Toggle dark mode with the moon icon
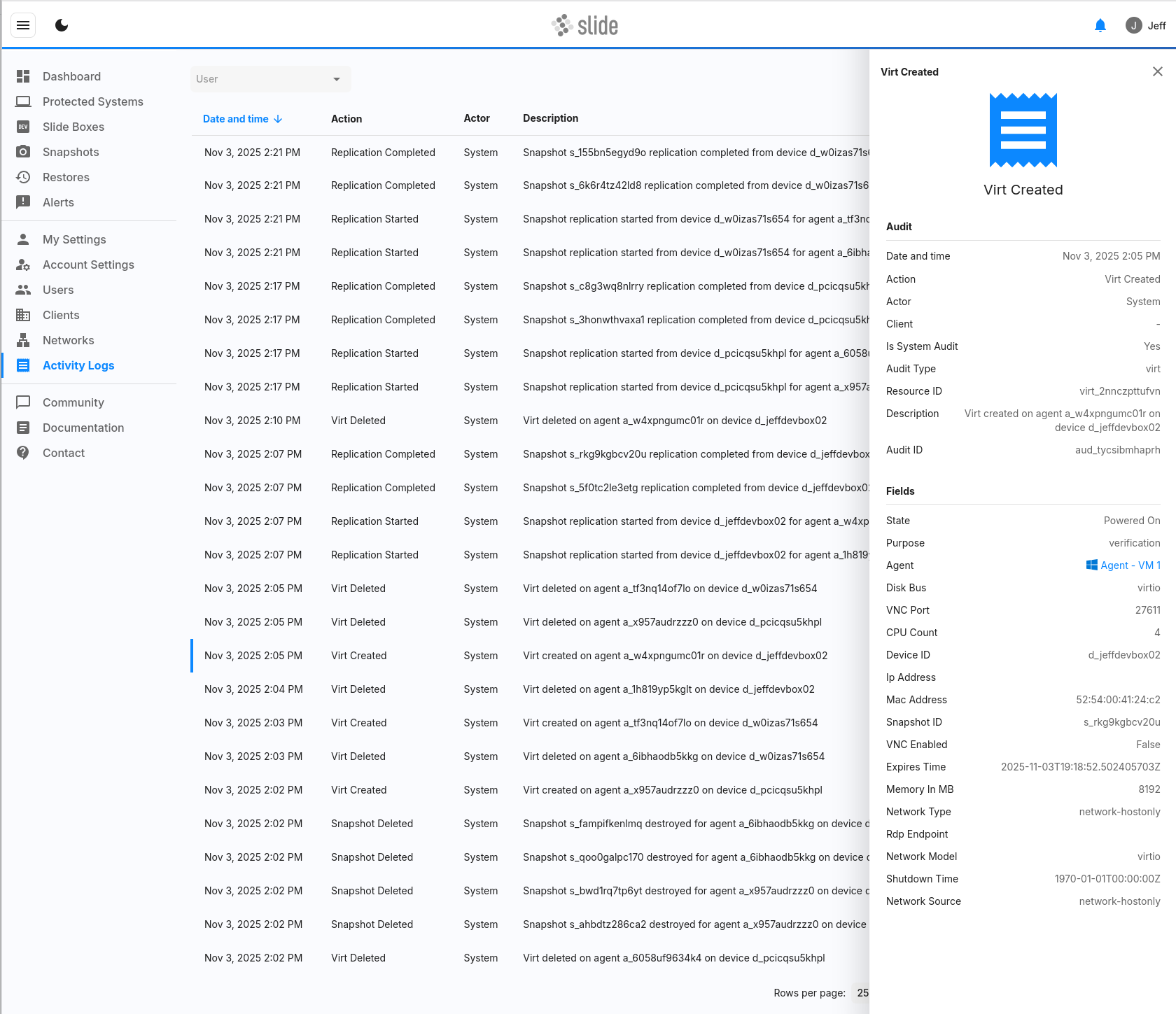 click(62, 26)
